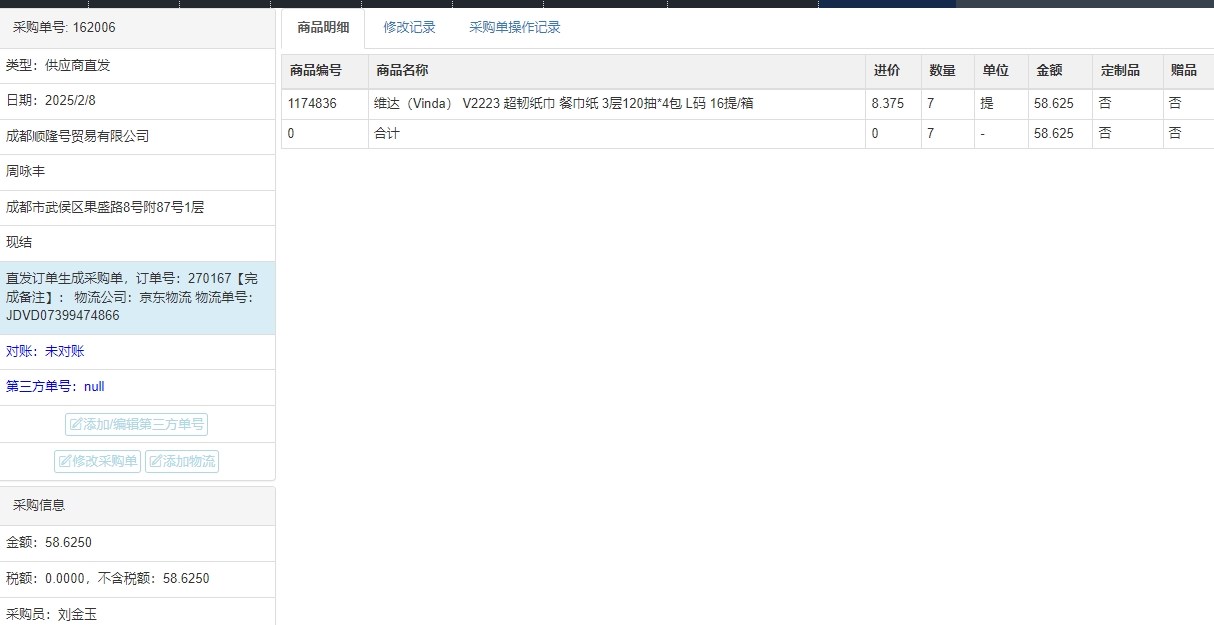Screen dimensions: 1214x625
Task: Click the 对账：未对账 status
Action: pos(137,352)
